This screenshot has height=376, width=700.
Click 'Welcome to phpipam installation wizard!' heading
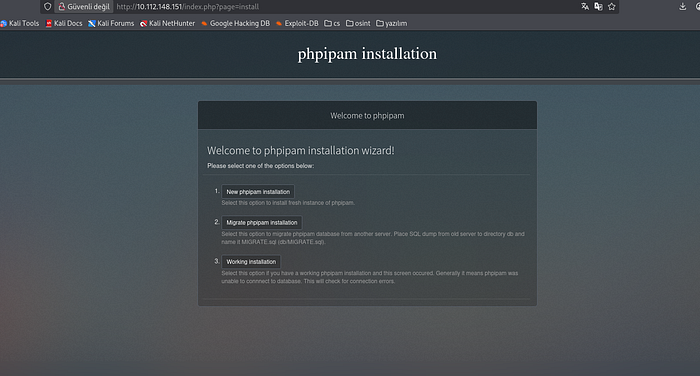click(300, 150)
